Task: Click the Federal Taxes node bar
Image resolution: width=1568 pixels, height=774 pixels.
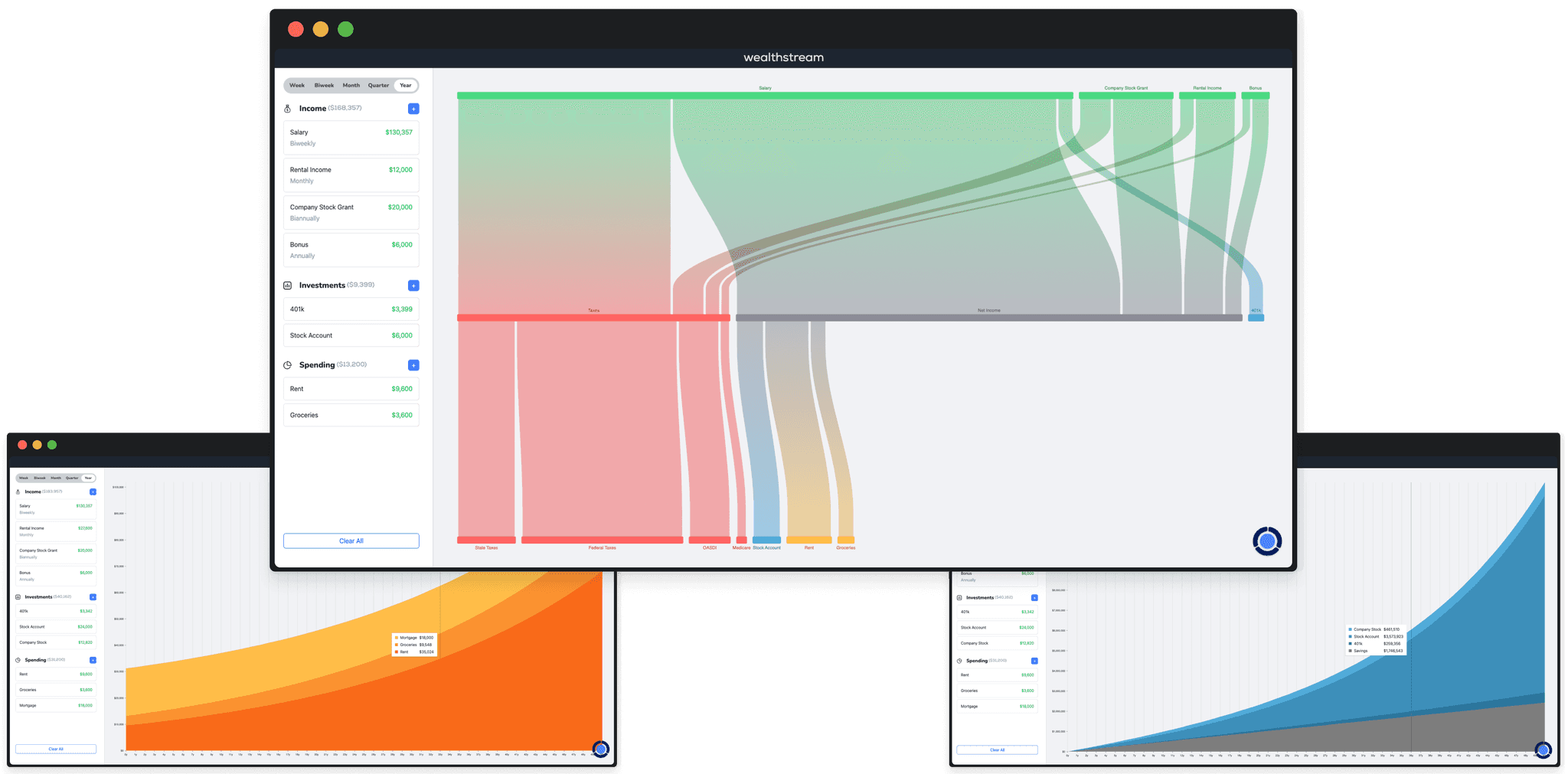Action: (602, 540)
